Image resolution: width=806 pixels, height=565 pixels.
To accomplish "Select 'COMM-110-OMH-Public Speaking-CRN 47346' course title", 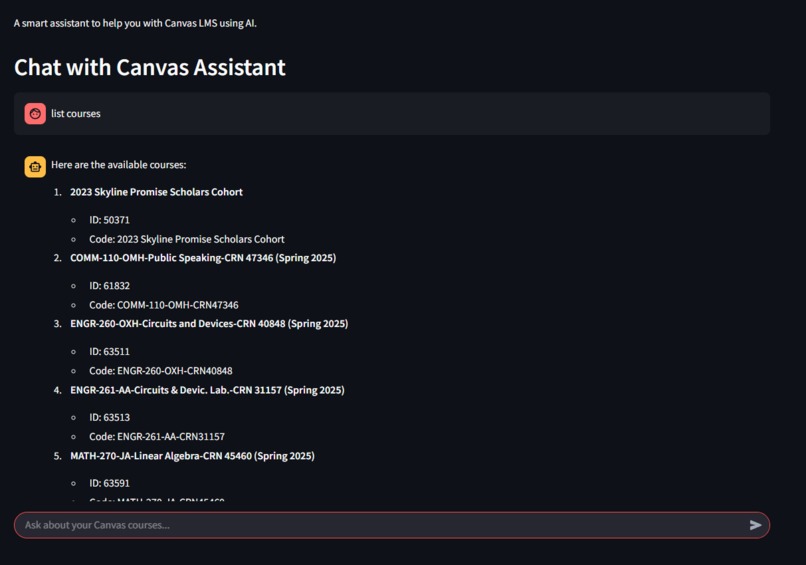I will [x=203, y=258].
